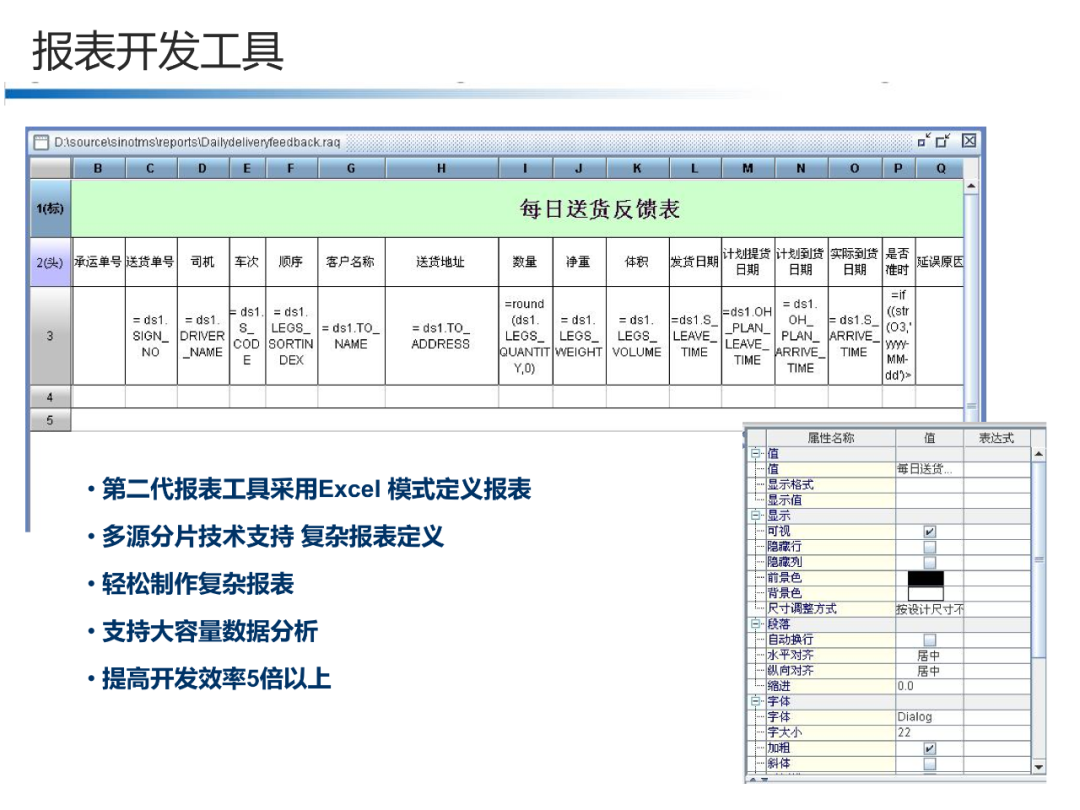Click the select-all corner of the grid
Viewport: 1080px width, 810px height.
click(51, 168)
